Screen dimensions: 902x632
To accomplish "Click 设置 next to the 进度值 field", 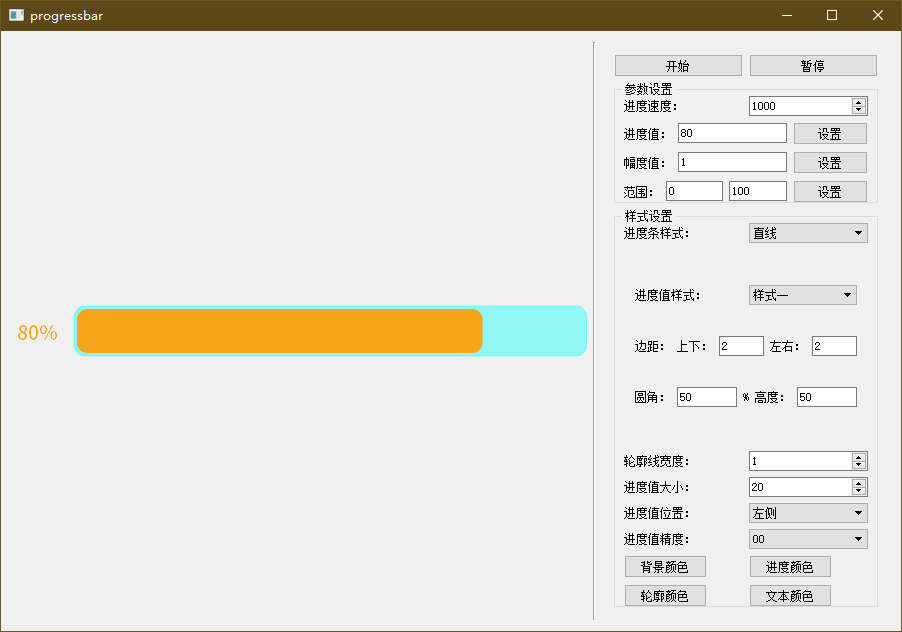I will [x=830, y=132].
